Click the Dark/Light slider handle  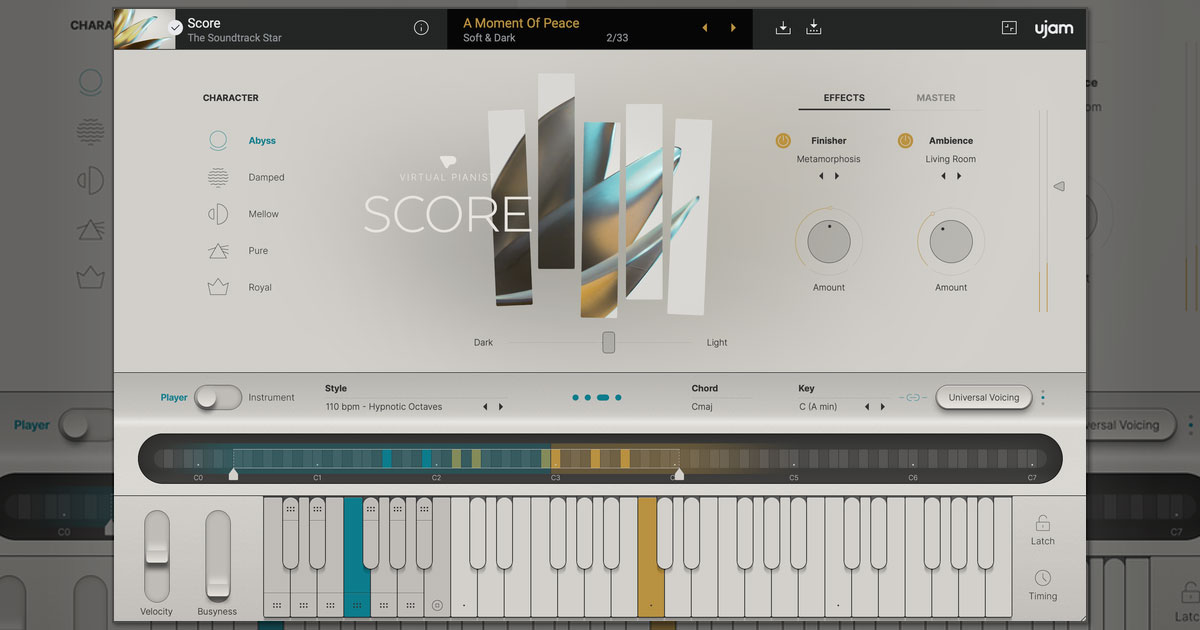tap(608, 343)
